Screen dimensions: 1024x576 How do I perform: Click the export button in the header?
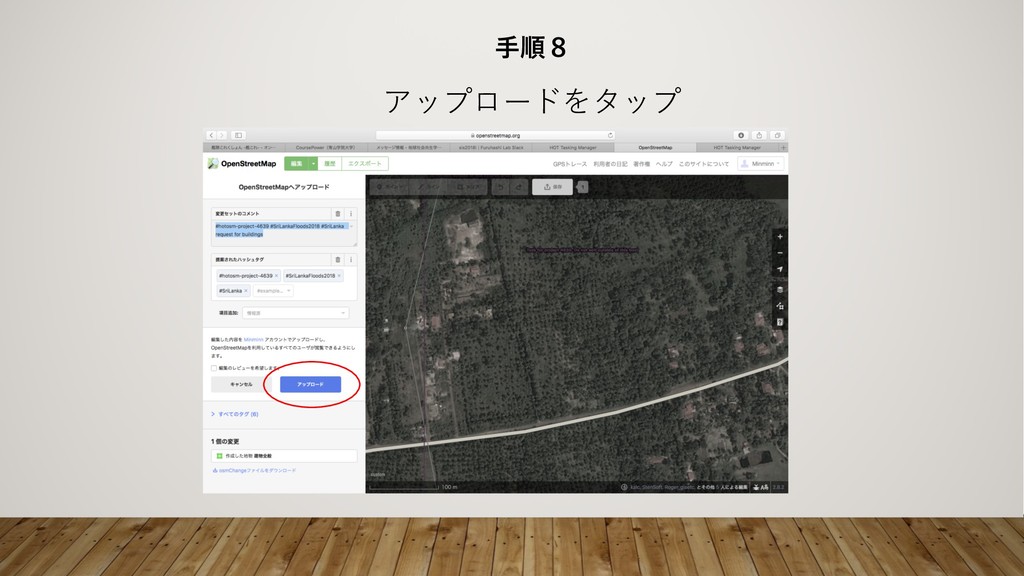tap(364, 163)
